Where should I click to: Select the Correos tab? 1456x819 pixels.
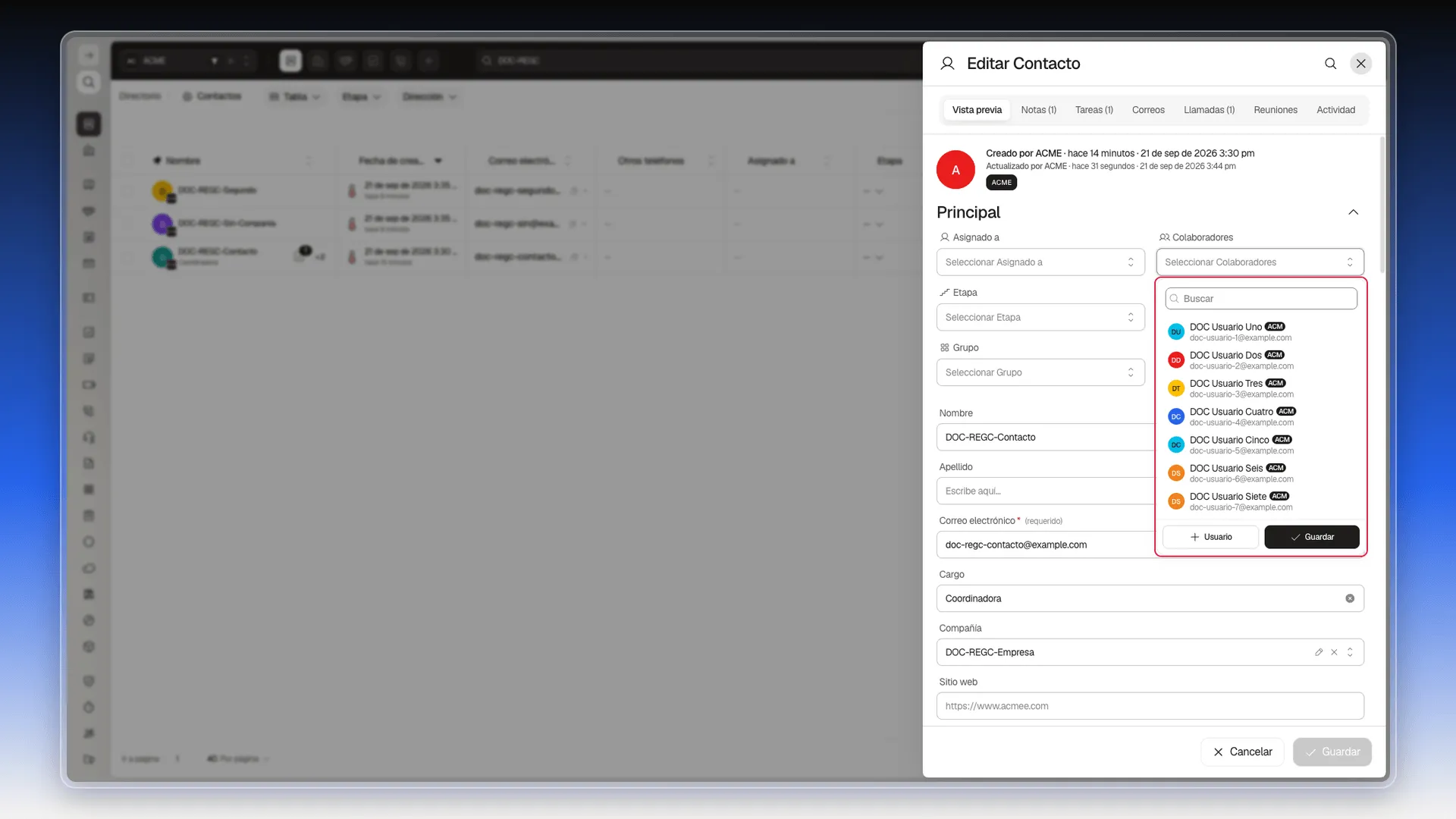pos(1148,110)
